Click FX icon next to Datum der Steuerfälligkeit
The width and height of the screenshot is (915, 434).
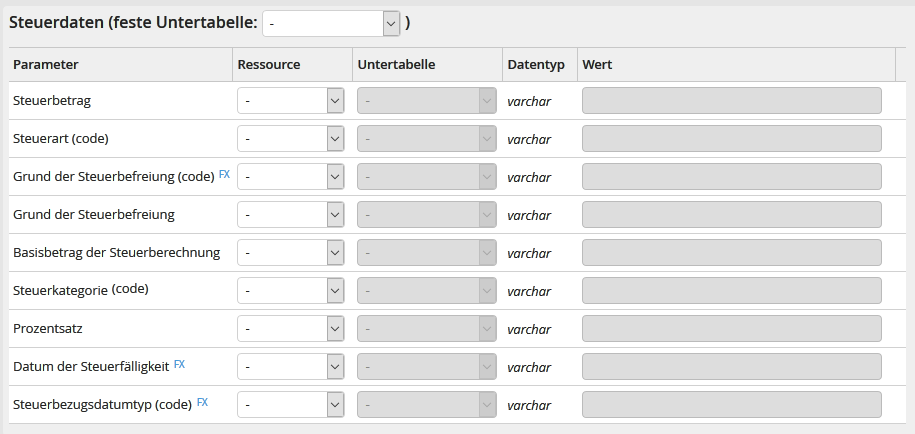pyautogui.click(x=179, y=364)
